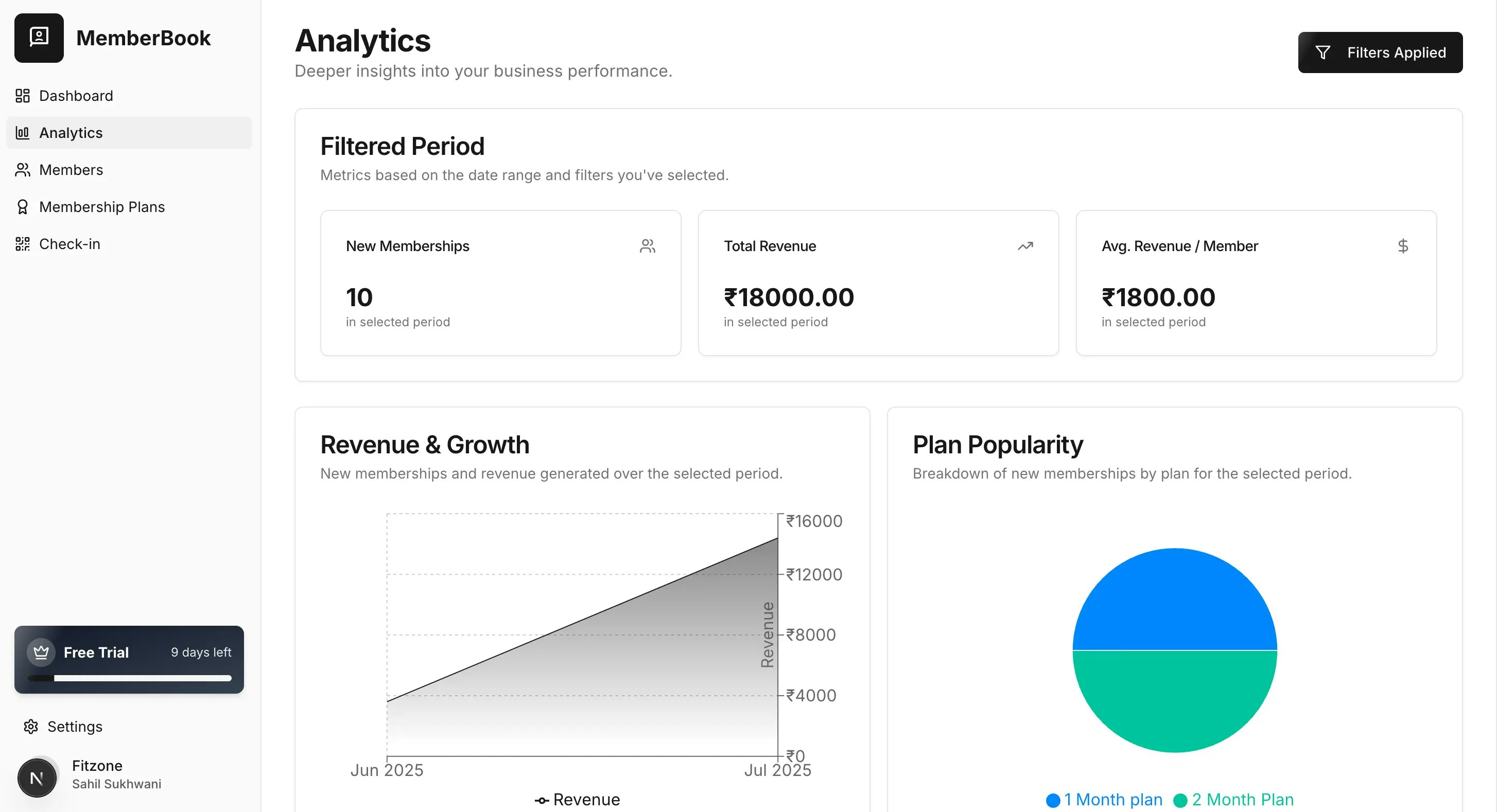Toggle the 1 Month plan legend item
The image size is (1497, 812).
[1104, 800]
